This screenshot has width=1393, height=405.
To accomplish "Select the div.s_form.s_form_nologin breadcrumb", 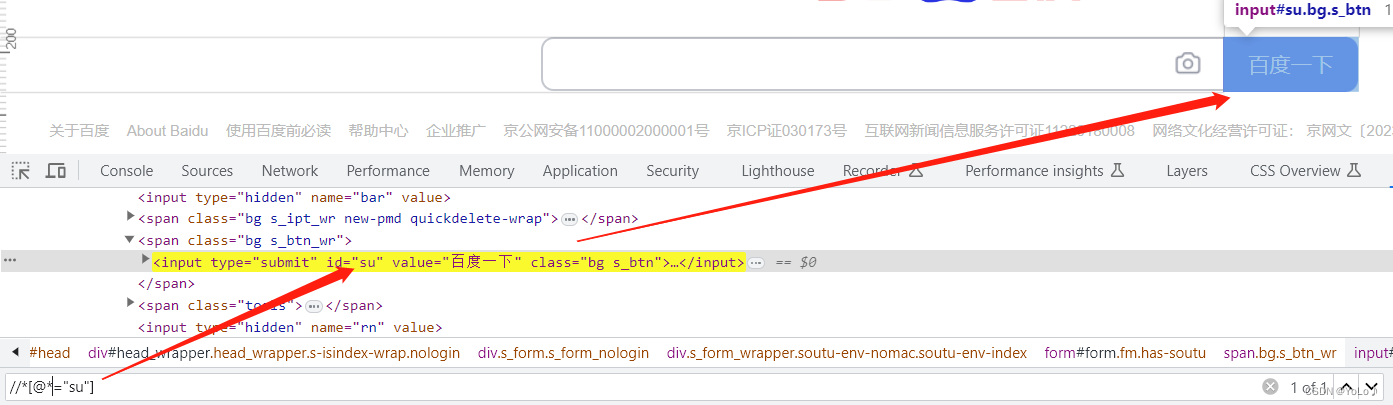I will [563, 353].
